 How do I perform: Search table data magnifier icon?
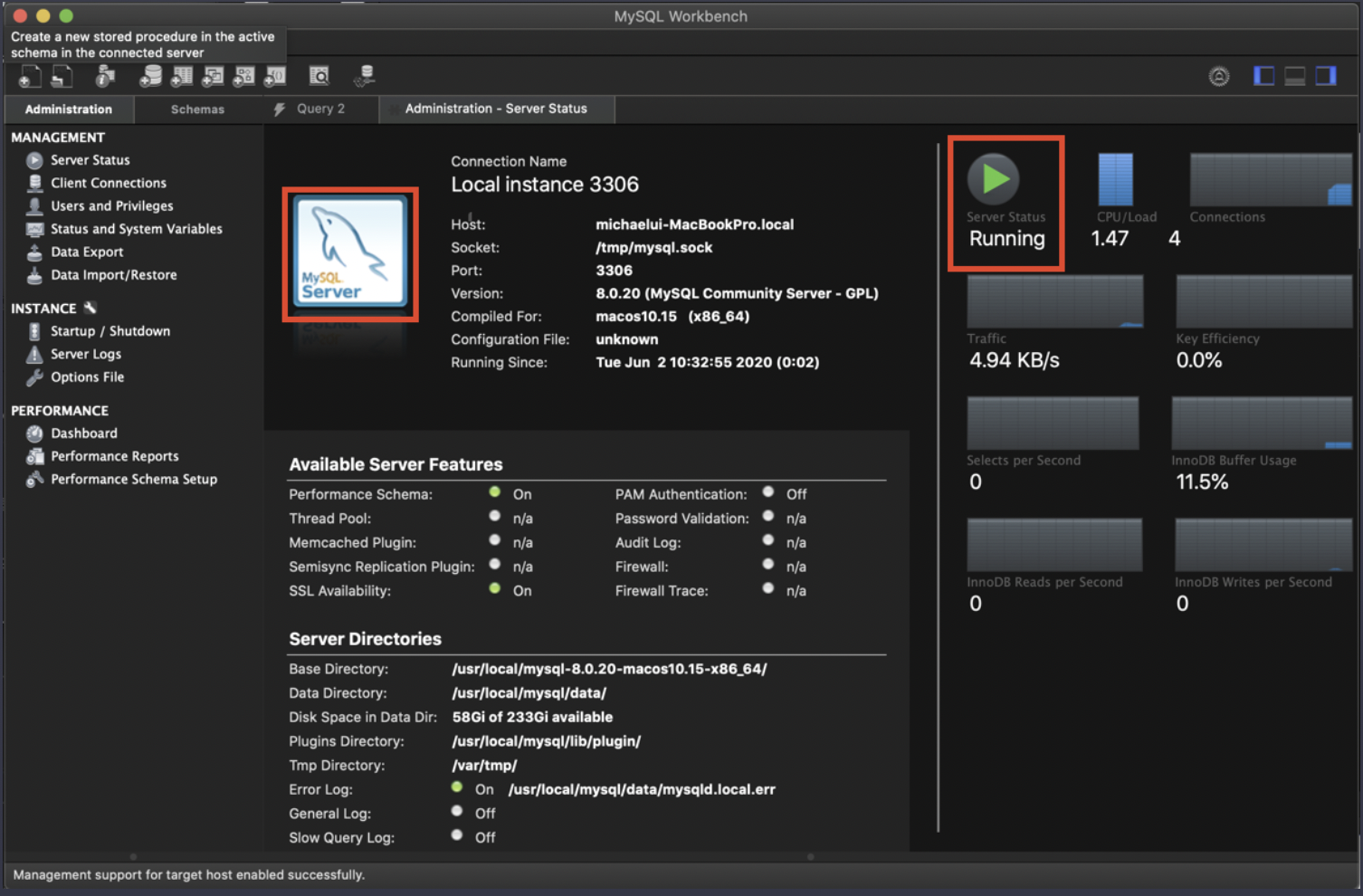(x=319, y=76)
